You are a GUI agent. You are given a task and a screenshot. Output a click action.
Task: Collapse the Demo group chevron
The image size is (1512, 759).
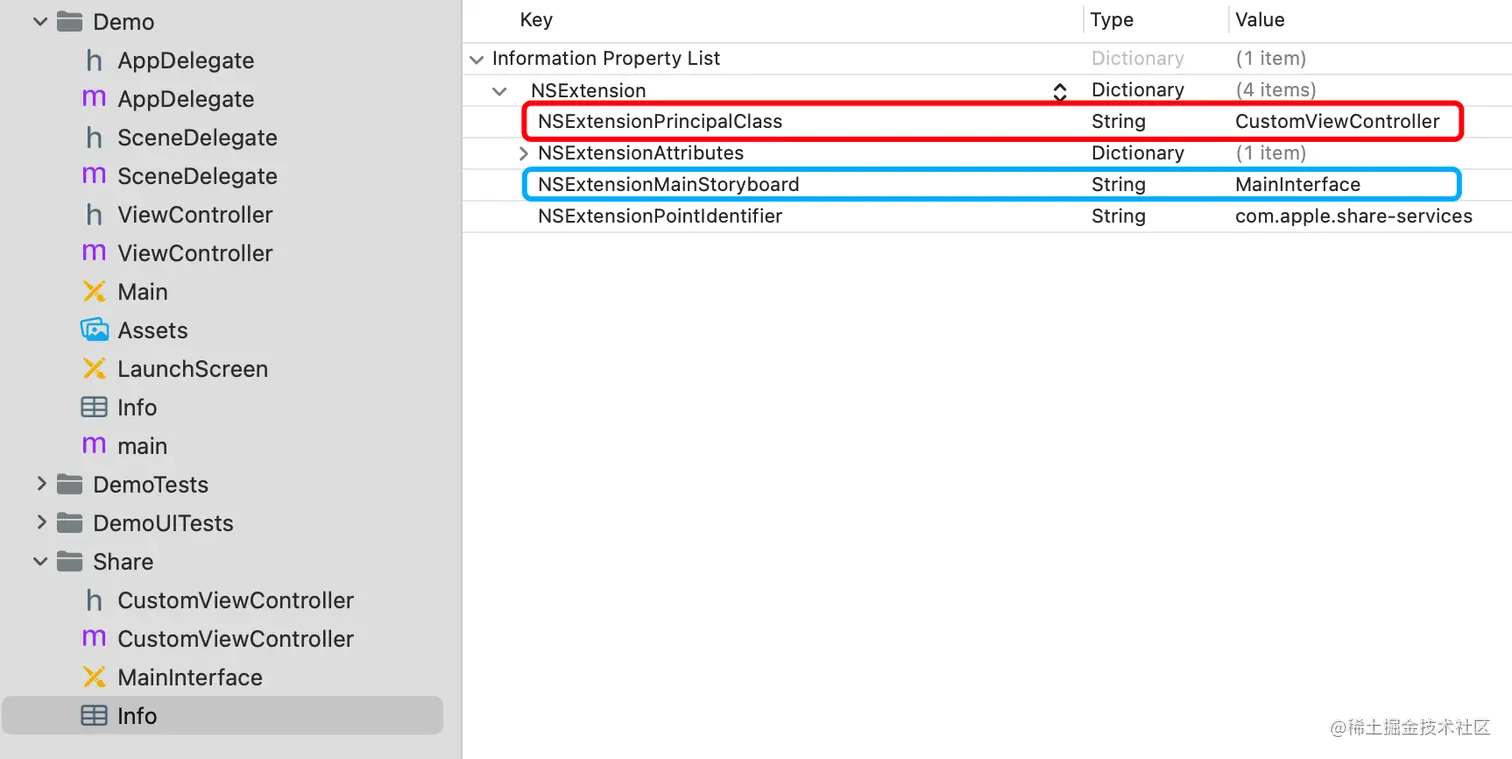tap(40, 22)
